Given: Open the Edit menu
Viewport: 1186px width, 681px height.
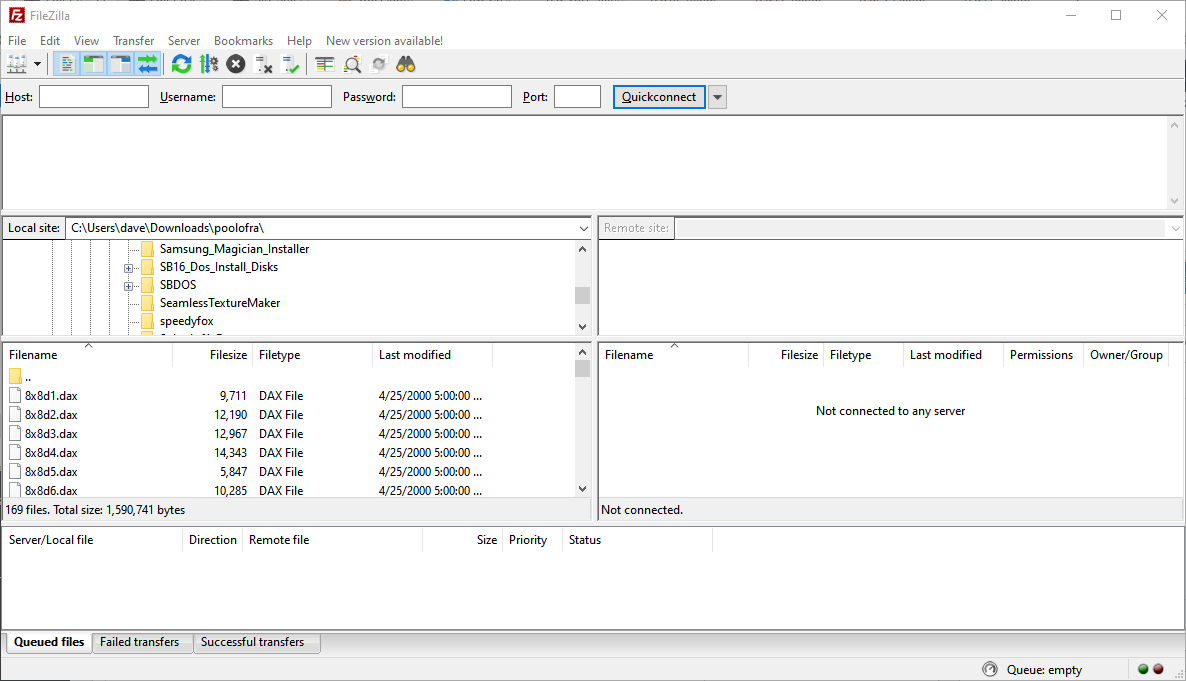Looking at the screenshot, I should [50, 41].
